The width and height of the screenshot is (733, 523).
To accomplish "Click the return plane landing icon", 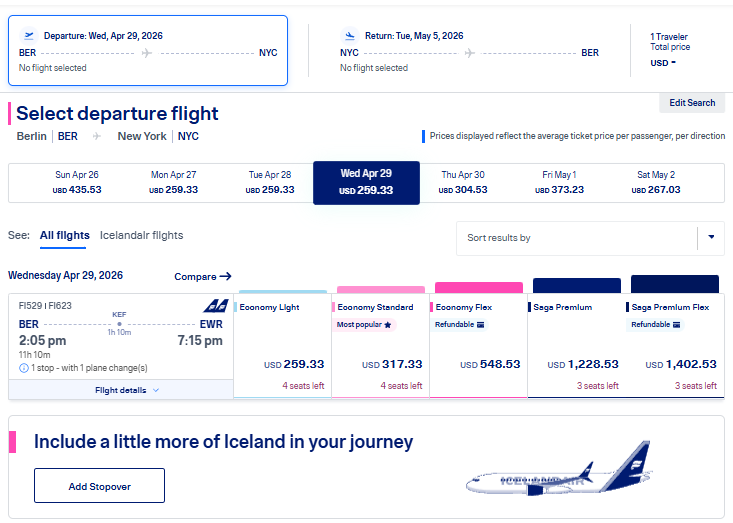I will [350, 36].
